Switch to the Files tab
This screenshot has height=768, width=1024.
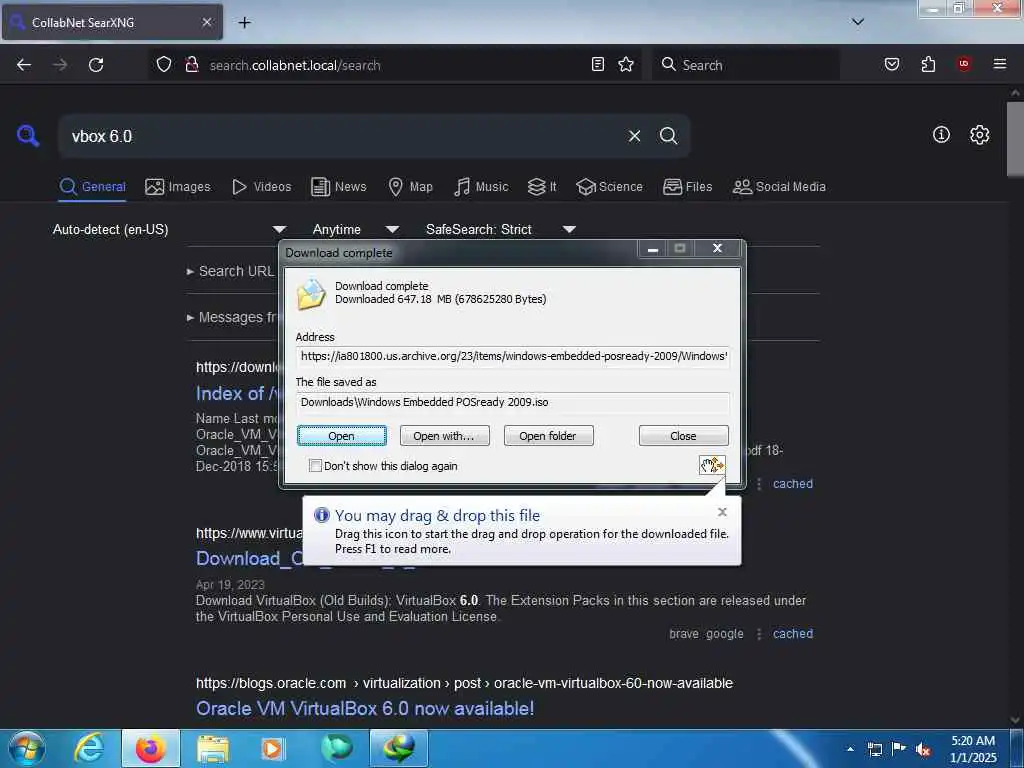[688, 187]
